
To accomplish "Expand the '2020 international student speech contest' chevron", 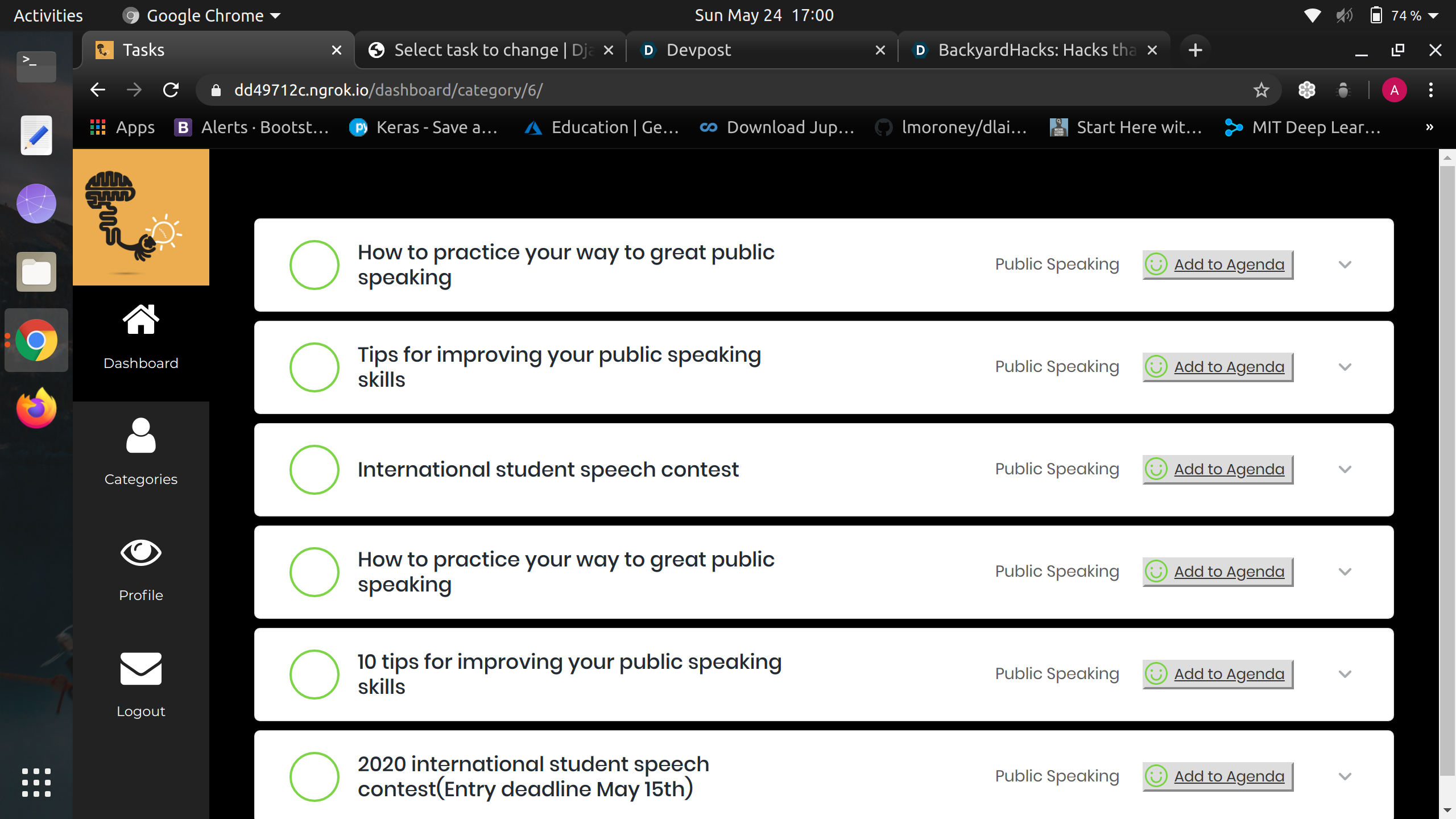I will pyautogui.click(x=1345, y=777).
